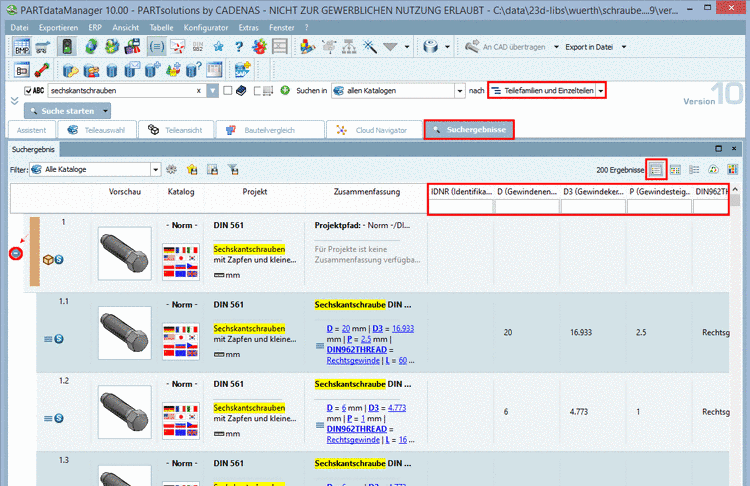This screenshot has width=750, height=486.
Task: Click the bolt preview thumbnail in row 1.2
Action: point(124,412)
